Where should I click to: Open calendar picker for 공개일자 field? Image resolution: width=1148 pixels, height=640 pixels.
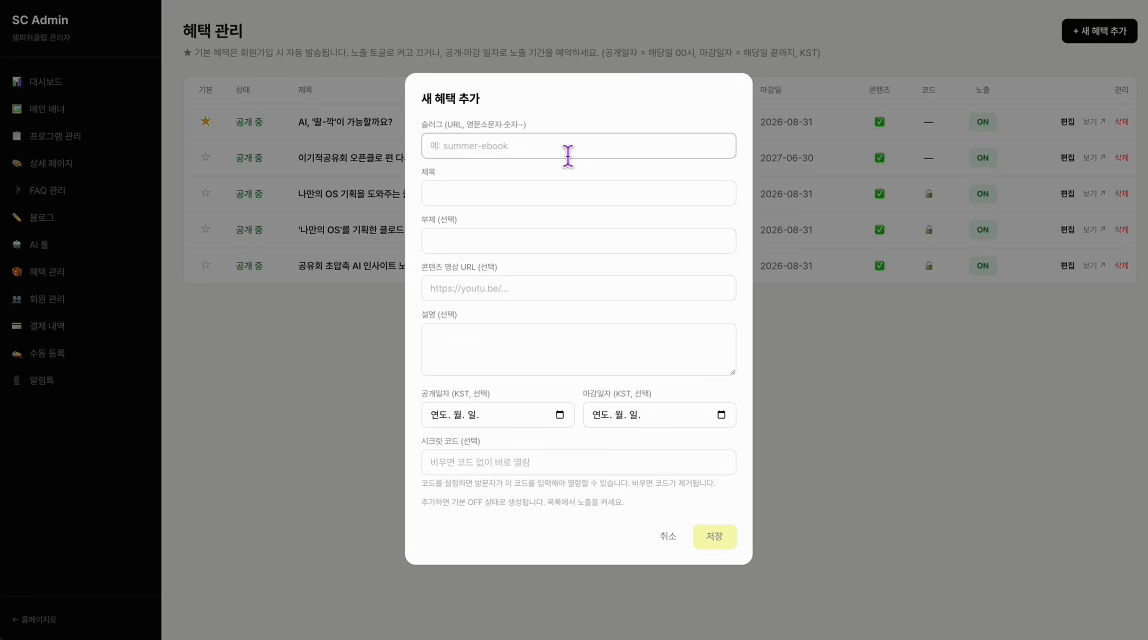pyautogui.click(x=560, y=415)
